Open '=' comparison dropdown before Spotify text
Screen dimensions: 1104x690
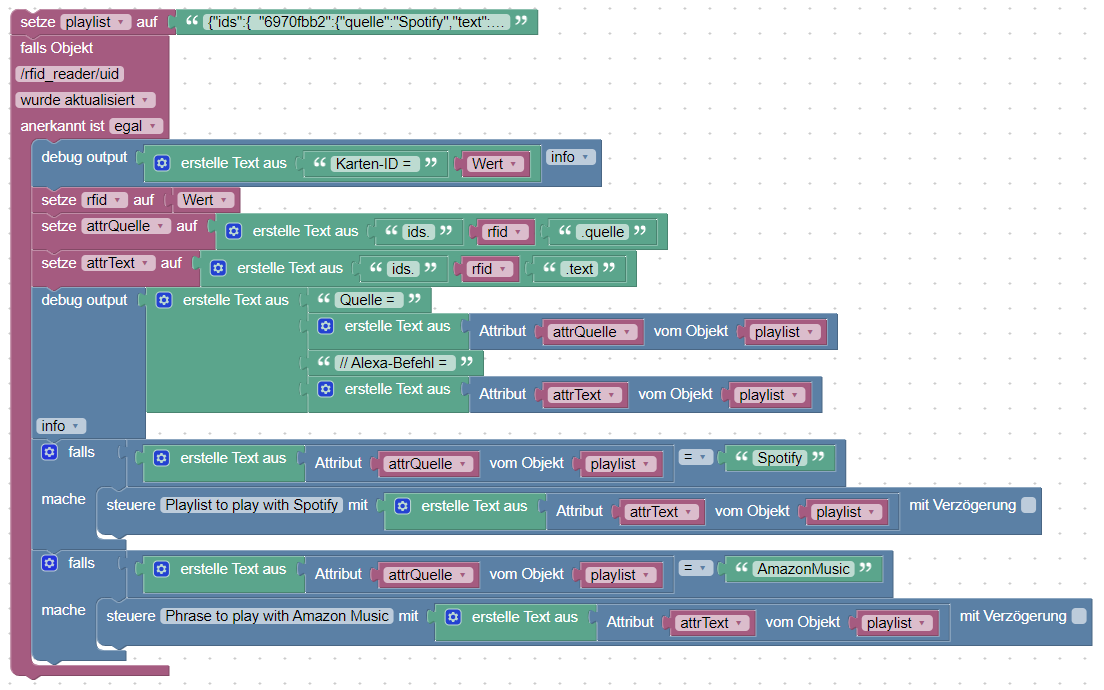[696, 457]
